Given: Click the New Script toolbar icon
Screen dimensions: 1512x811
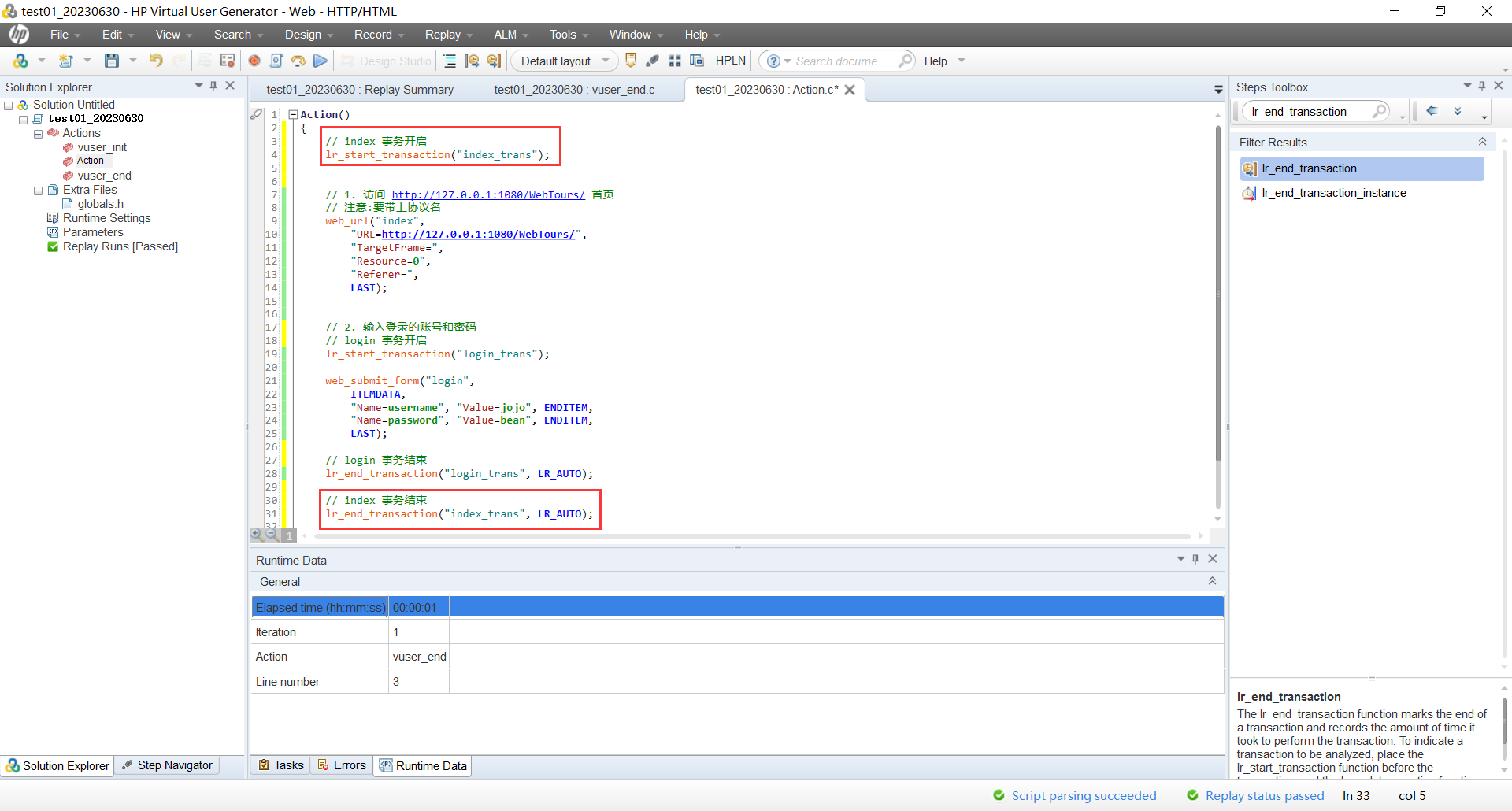Looking at the screenshot, I should [66, 61].
